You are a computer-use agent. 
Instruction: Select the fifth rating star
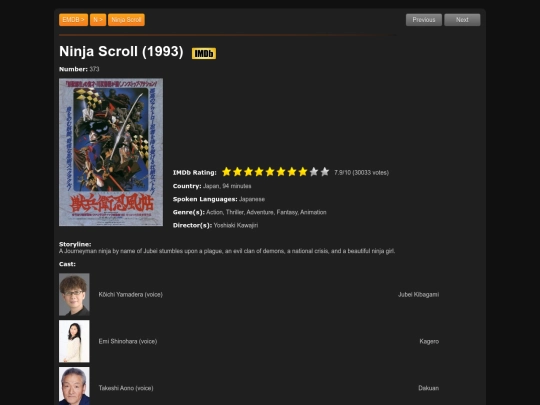tap(270, 172)
